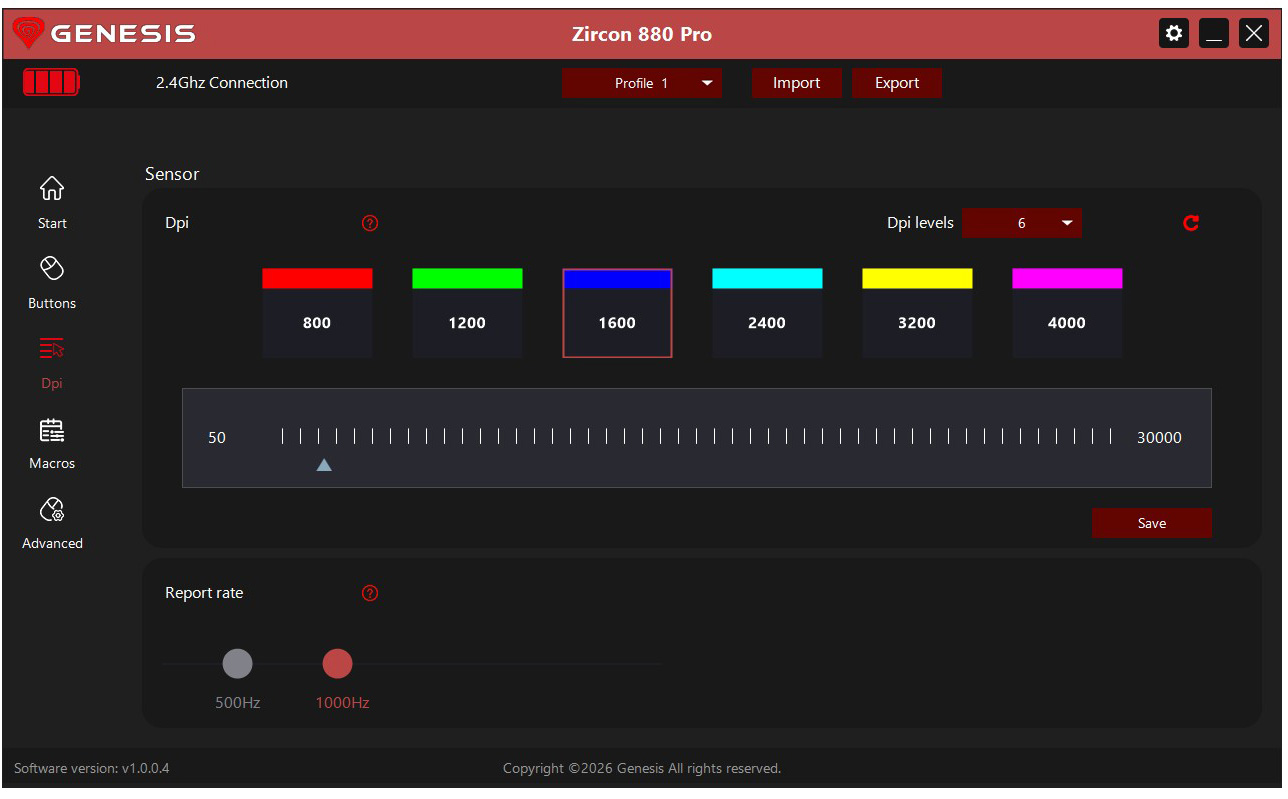Check the battery level indicator icon
Screen dimensions: 1288x799
coord(51,82)
